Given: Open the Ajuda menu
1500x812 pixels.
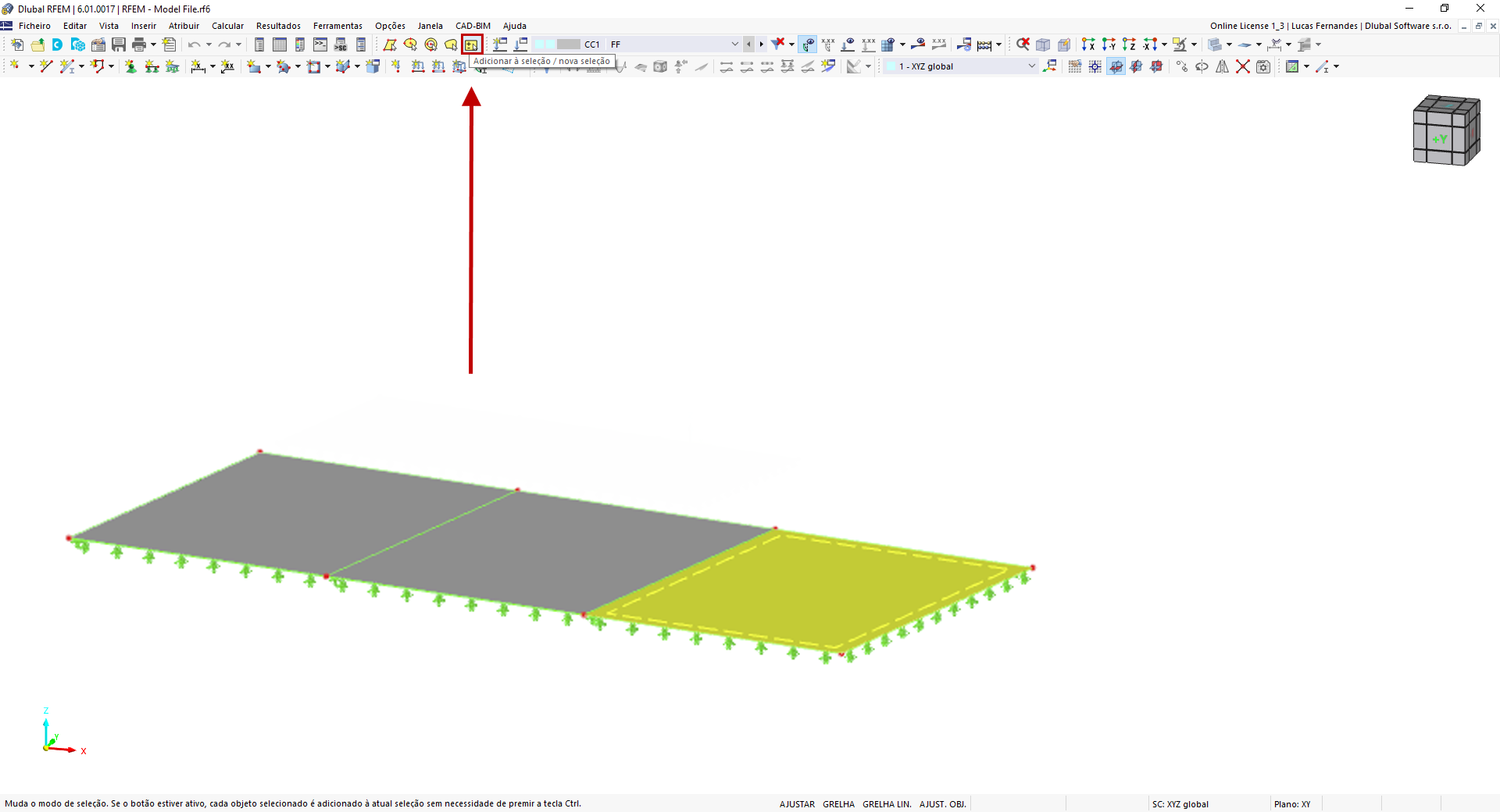Looking at the screenshot, I should tap(515, 26).
